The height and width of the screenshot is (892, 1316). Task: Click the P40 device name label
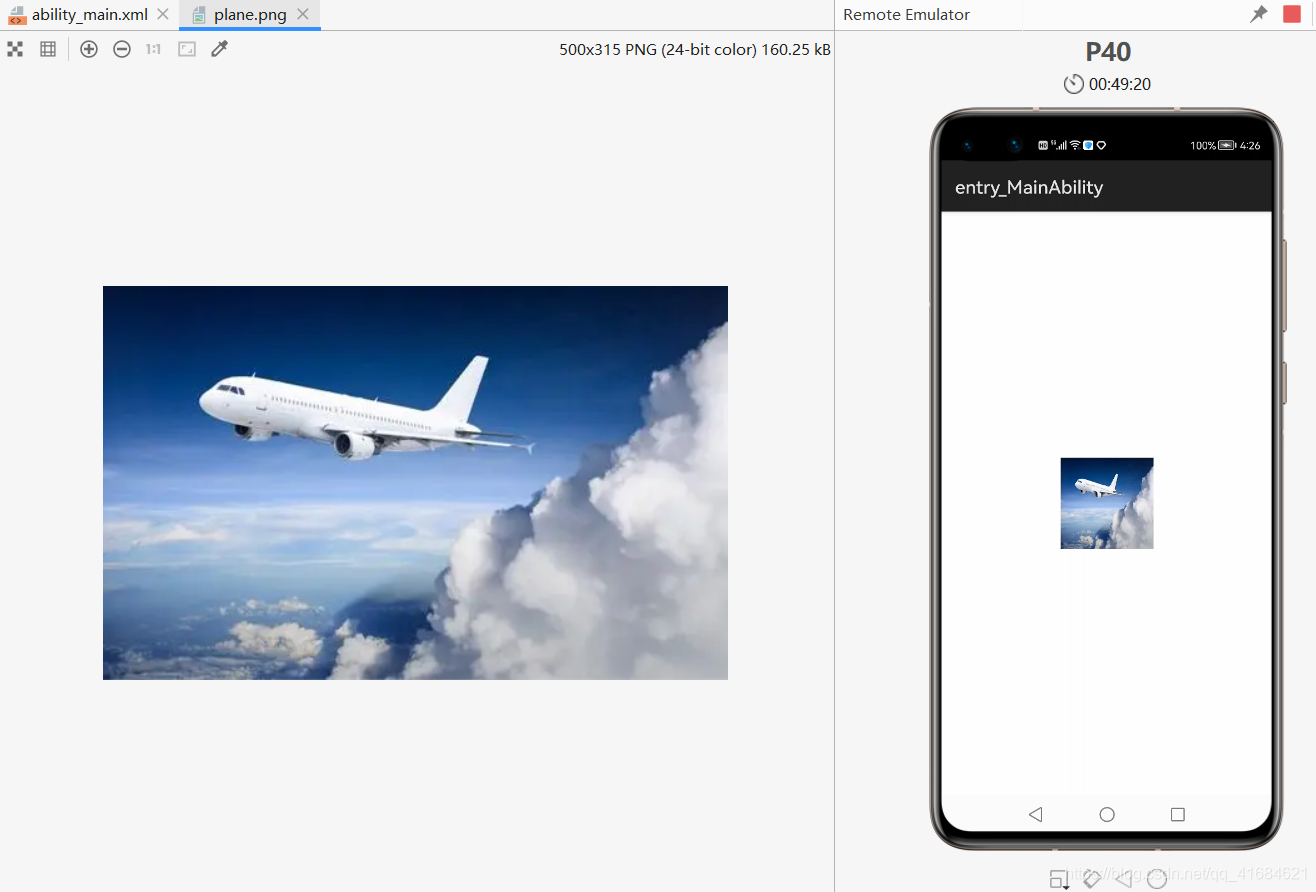pos(1108,52)
